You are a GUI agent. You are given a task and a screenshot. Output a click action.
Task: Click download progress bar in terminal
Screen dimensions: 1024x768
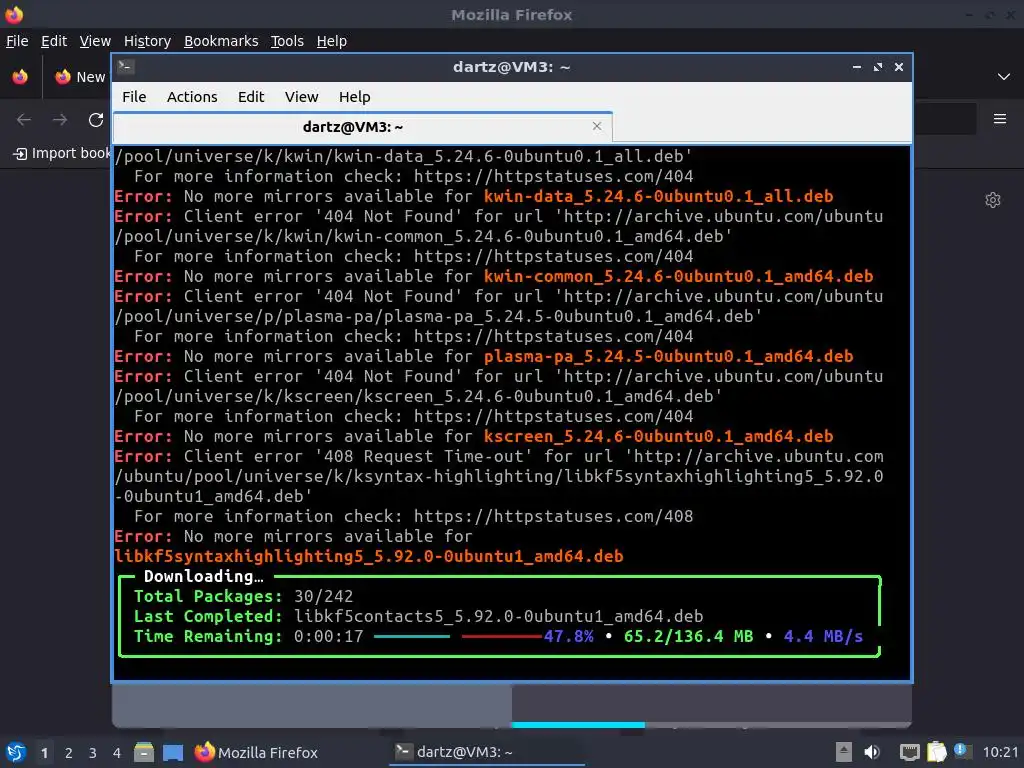pyautogui.click(x=458, y=636)
